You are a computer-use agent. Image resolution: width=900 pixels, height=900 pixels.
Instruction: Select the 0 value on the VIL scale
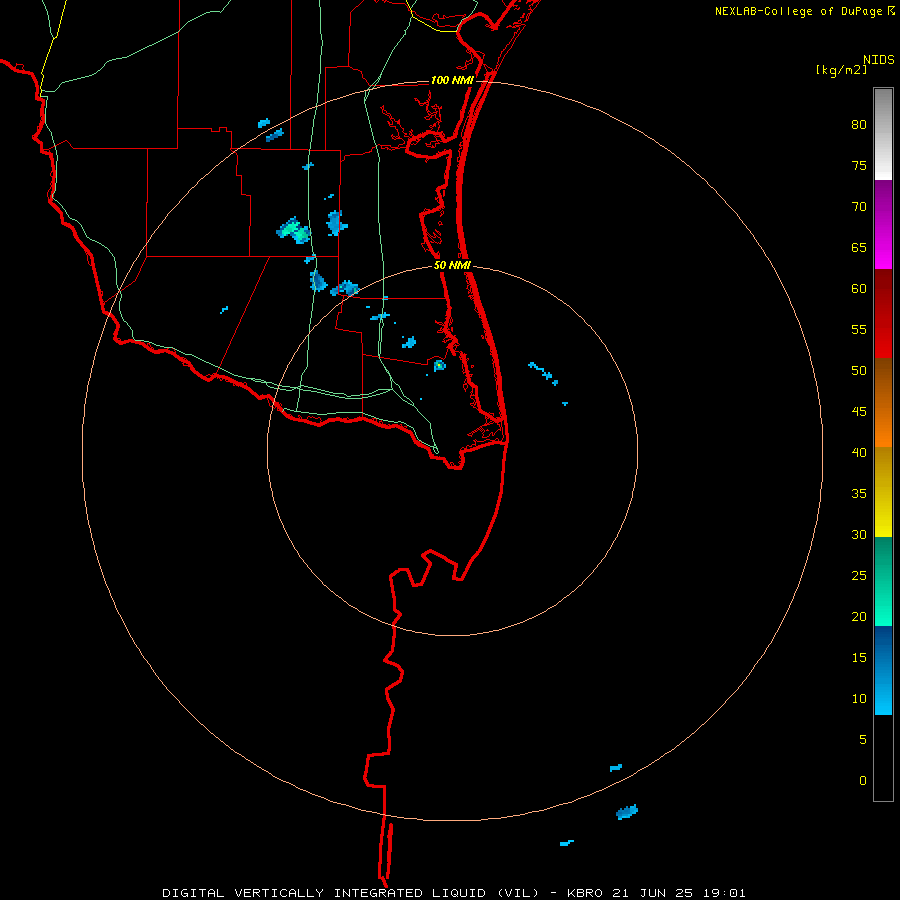[863, 781]
